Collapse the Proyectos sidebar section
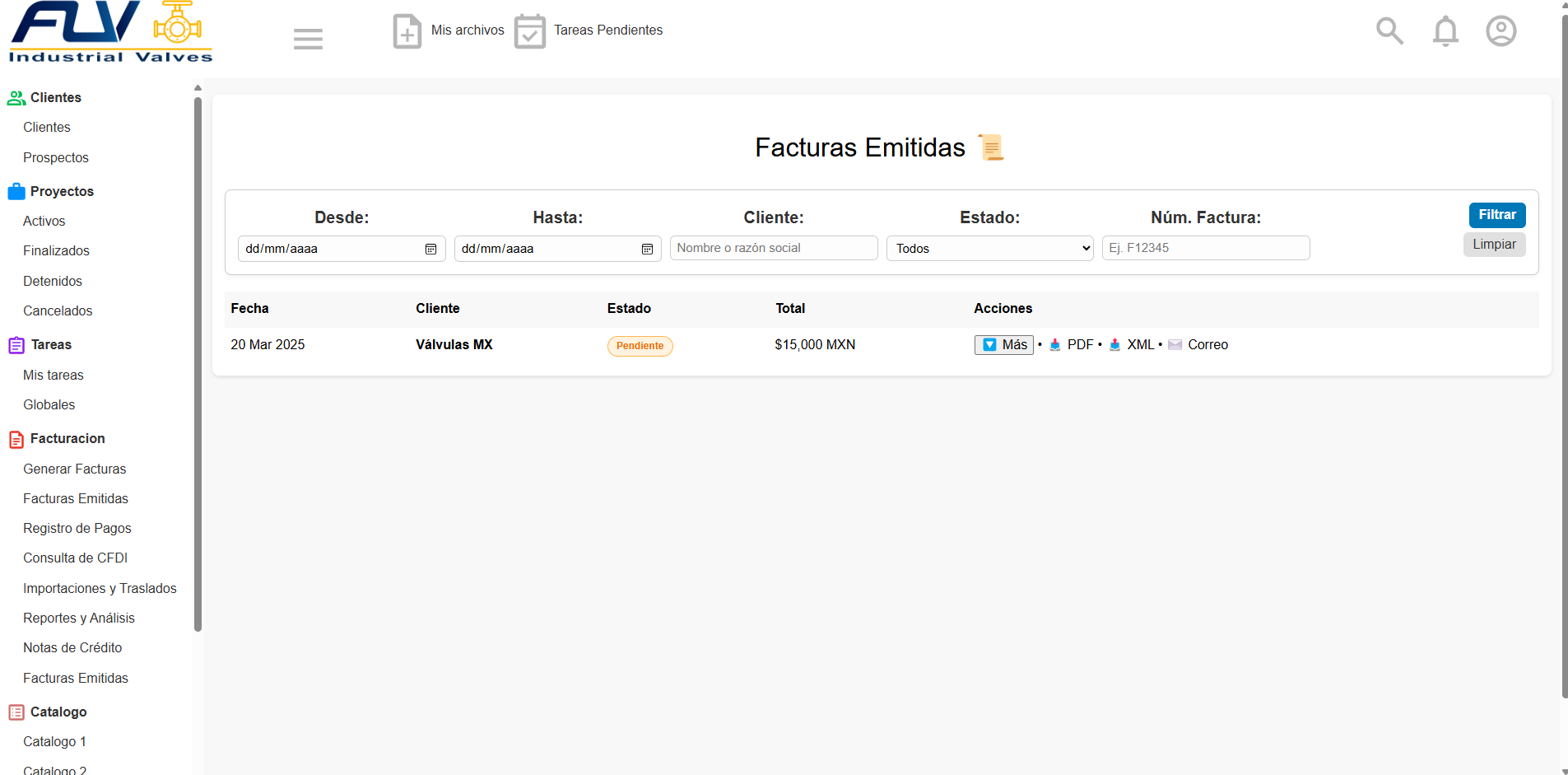Image resolution: width=1568 pixels, height=775 pixels. [62, 191]
